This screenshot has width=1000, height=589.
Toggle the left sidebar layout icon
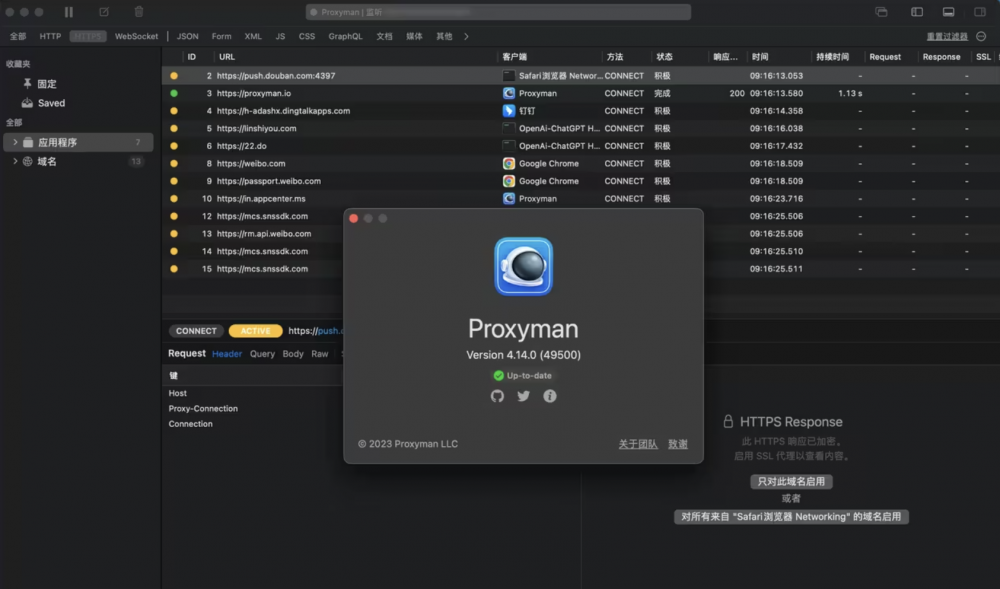coord(916,11)
